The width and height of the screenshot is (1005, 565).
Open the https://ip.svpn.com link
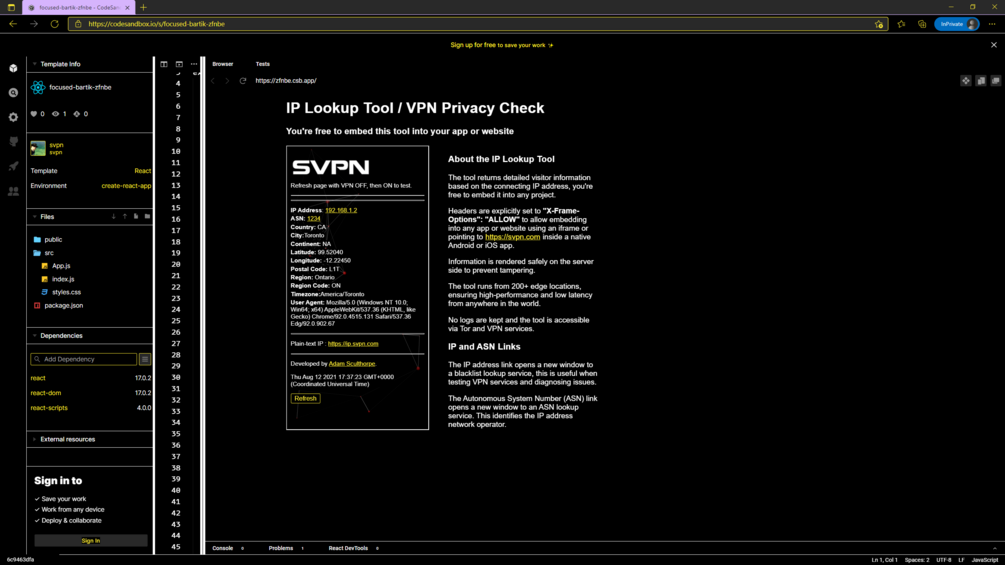(x=353, y=344)
